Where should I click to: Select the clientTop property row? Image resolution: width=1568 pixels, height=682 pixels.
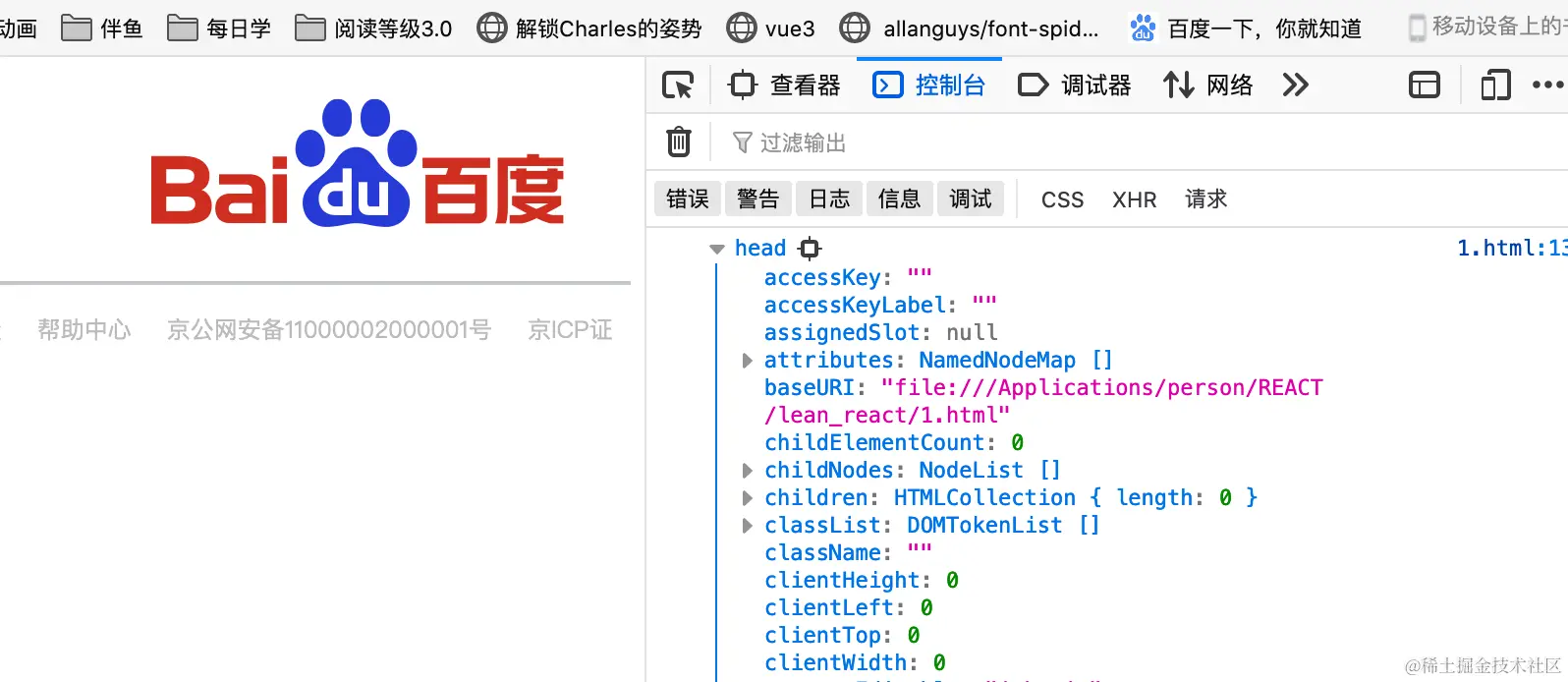(x=842, y=635)
